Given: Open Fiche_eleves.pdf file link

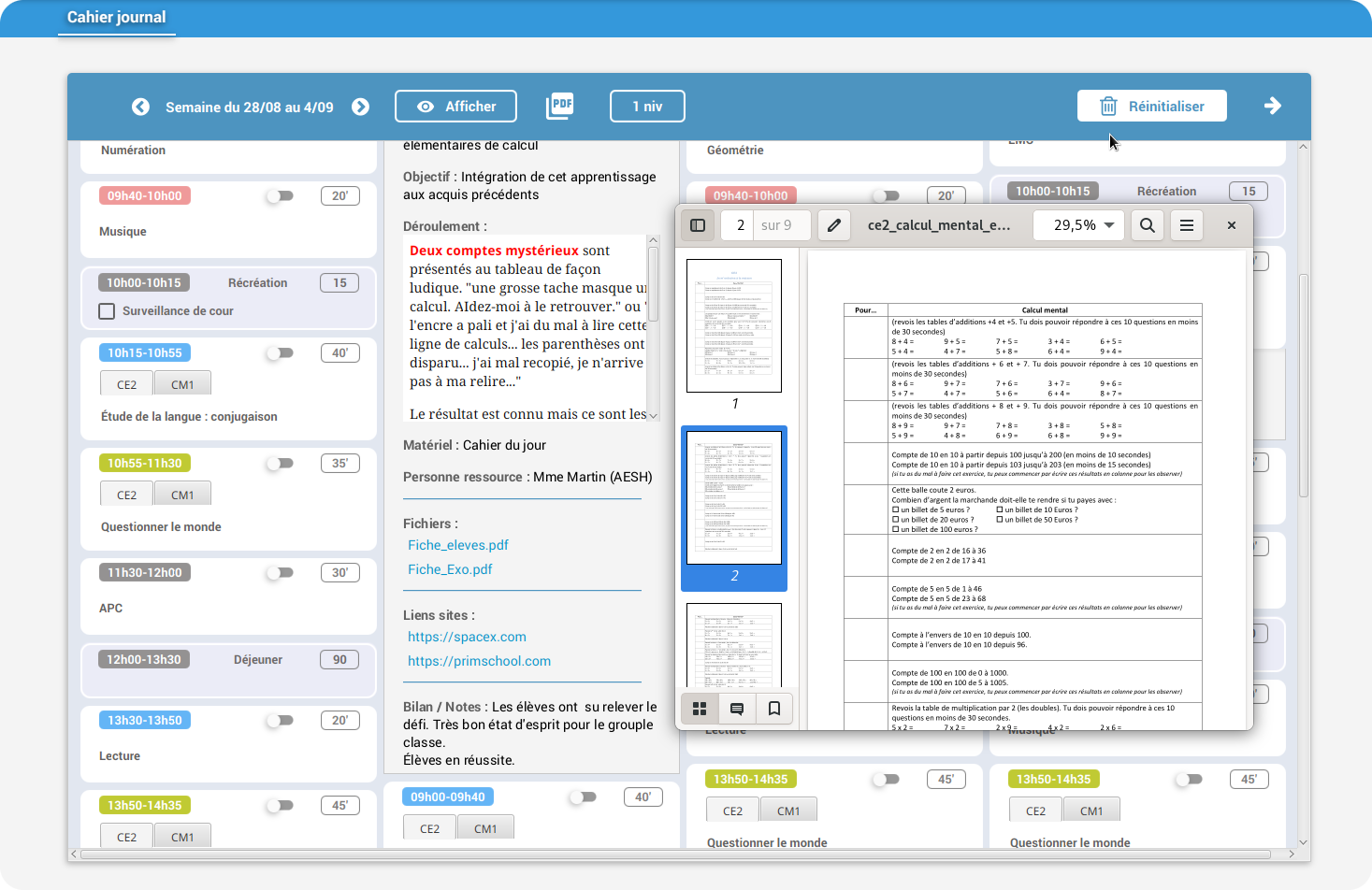Looking at the screenshot, I should pos(458,545).
